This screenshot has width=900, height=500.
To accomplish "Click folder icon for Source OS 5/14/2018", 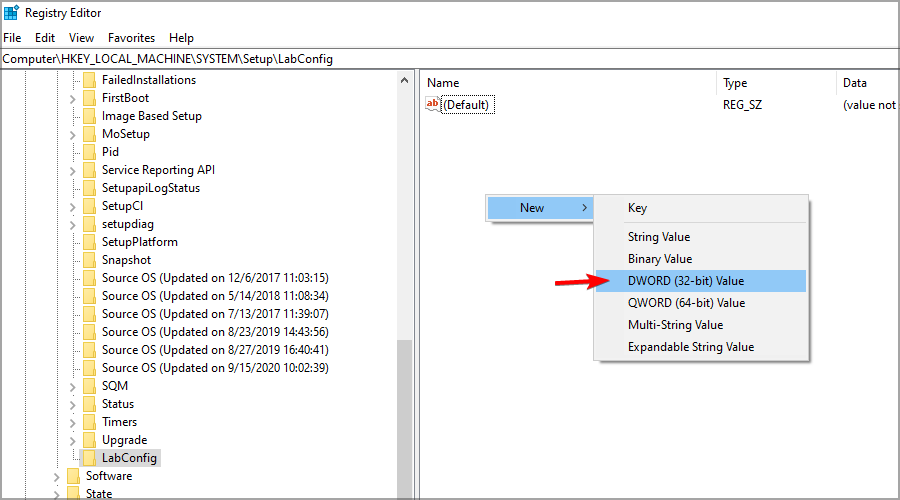I will (89, 296).
